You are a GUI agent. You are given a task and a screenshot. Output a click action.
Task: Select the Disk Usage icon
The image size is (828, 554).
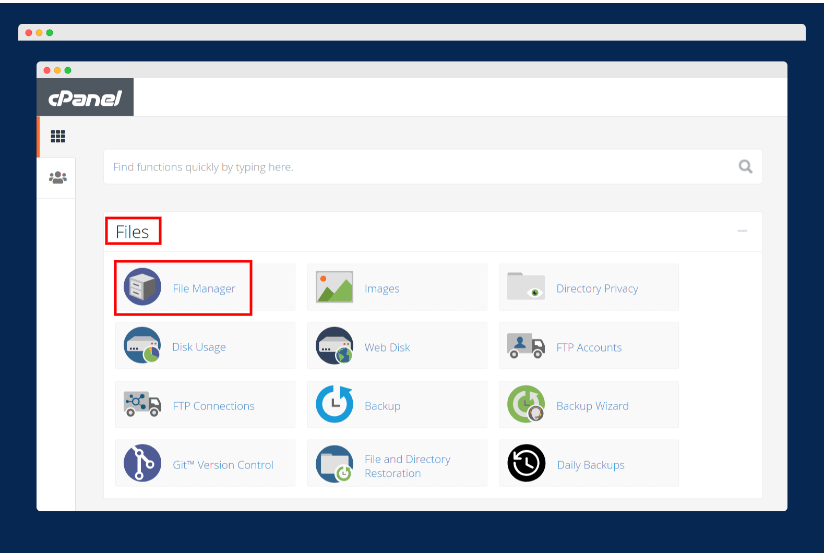142,347
